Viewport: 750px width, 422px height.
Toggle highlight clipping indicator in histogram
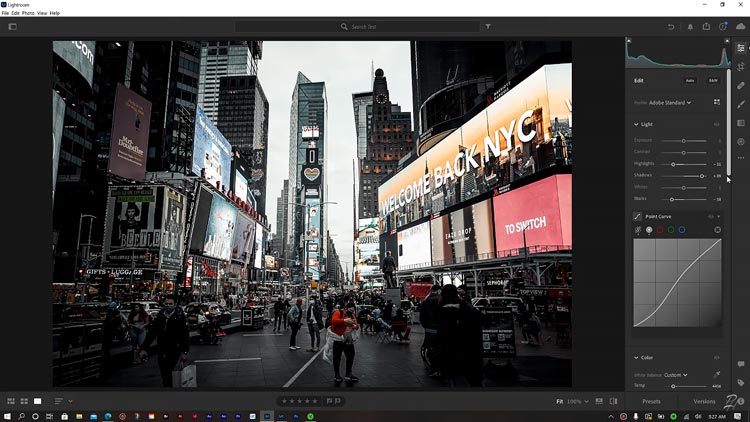pyautogui.click(x=727, y=41)
